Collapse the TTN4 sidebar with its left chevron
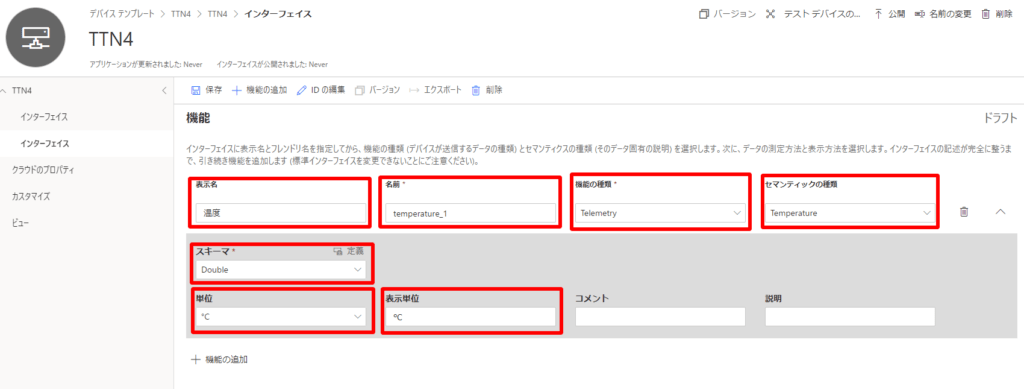Viewport: 1024px width, 389px height. point(164,90)
